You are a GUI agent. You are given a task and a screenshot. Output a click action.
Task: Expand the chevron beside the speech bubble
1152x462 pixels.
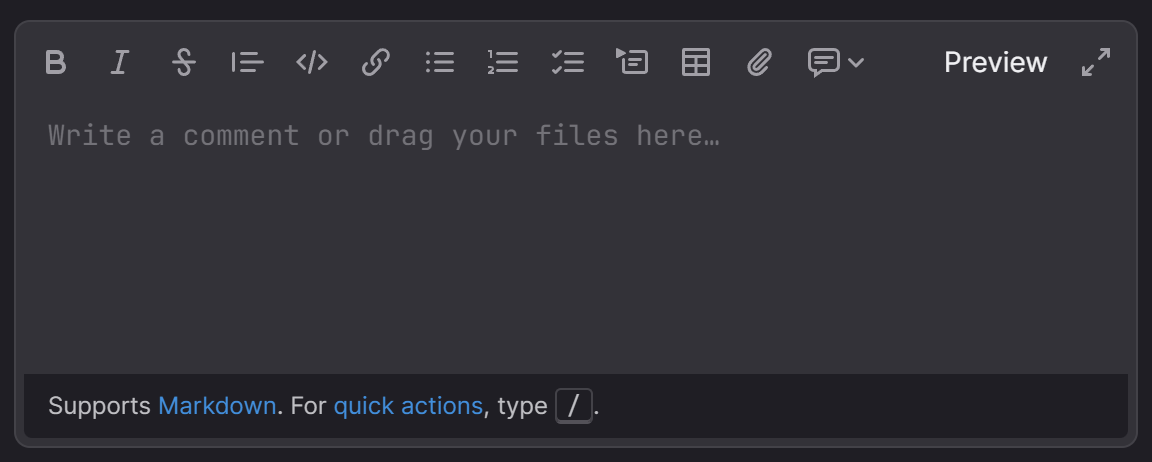click(x=855, y=63)
